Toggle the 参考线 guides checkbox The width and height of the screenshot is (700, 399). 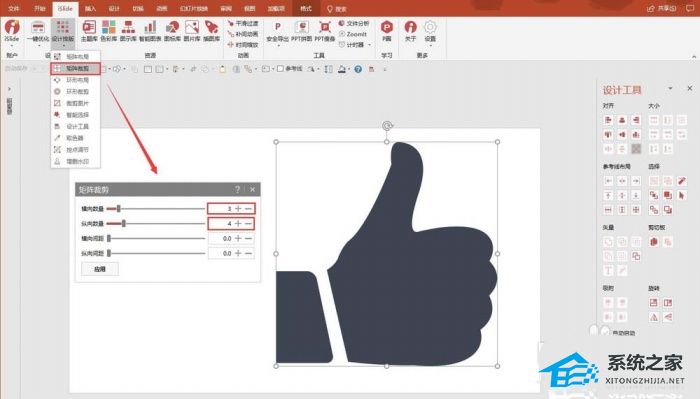point(280,69)
